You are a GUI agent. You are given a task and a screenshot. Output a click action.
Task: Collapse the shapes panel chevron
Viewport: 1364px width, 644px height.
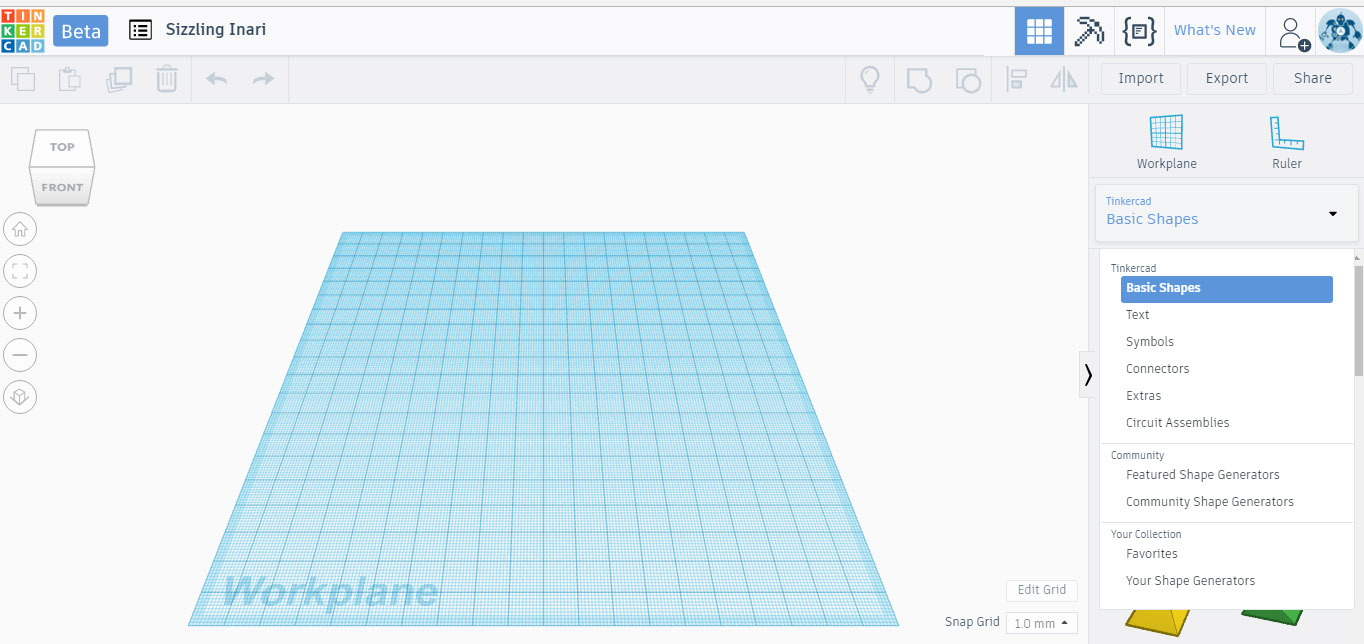tap(1088, 374)
